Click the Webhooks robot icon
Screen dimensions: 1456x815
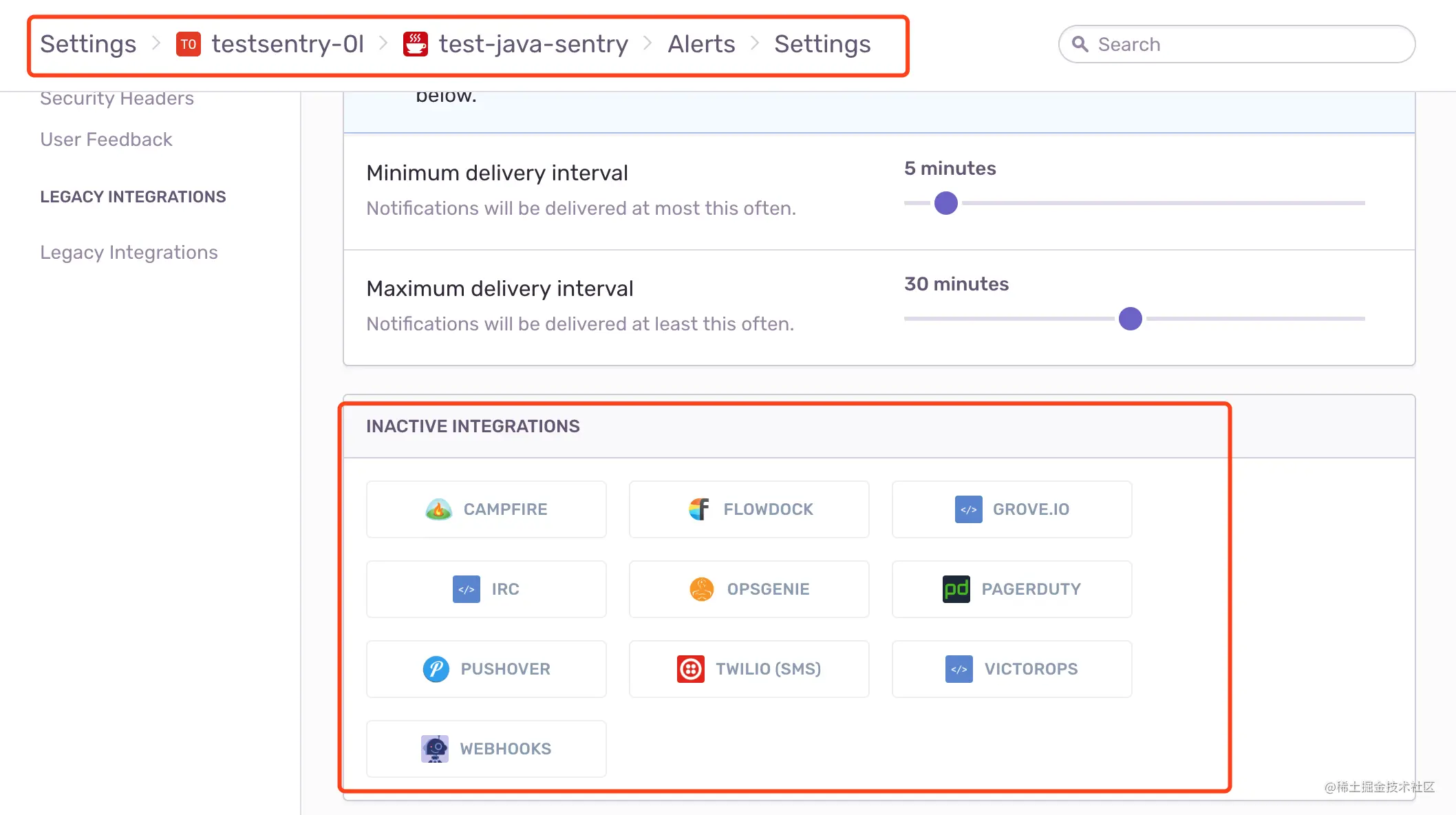click(434, 749)
